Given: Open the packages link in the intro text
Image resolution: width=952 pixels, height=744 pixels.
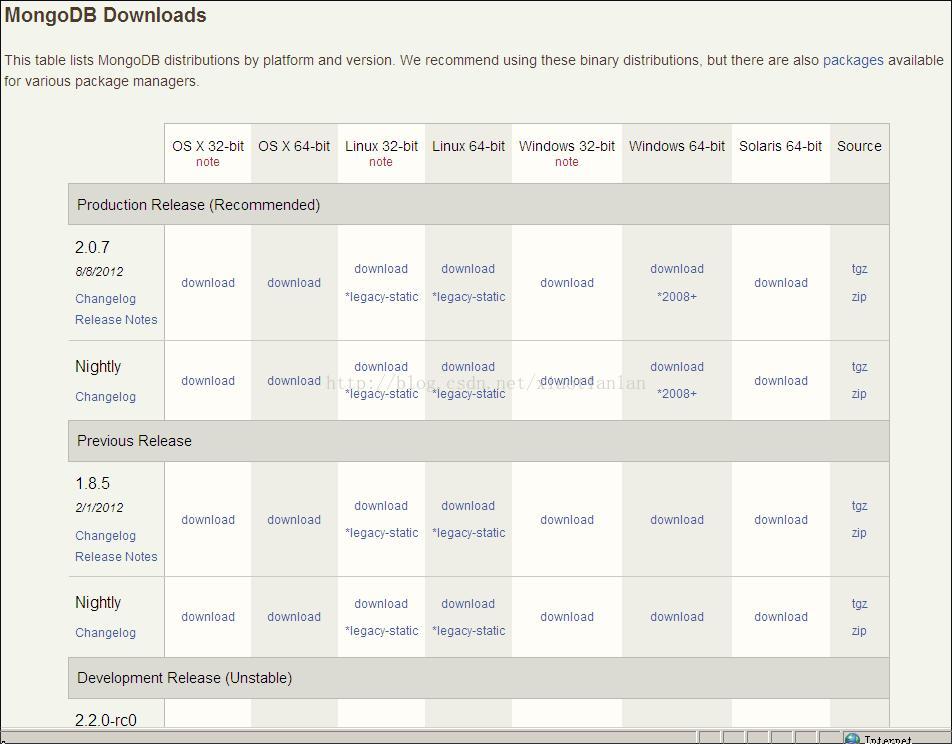Looking at the screenshot, I should tap(852, 61).
